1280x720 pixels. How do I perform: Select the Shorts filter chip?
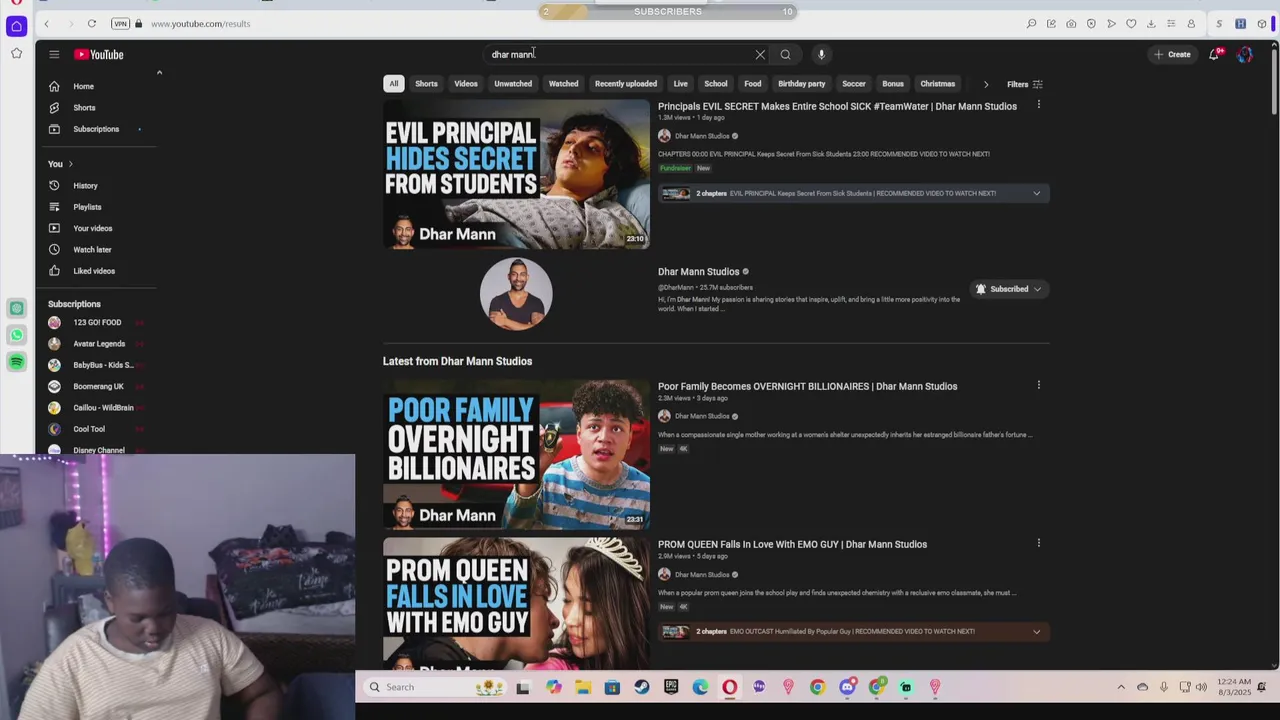point(426,84)
